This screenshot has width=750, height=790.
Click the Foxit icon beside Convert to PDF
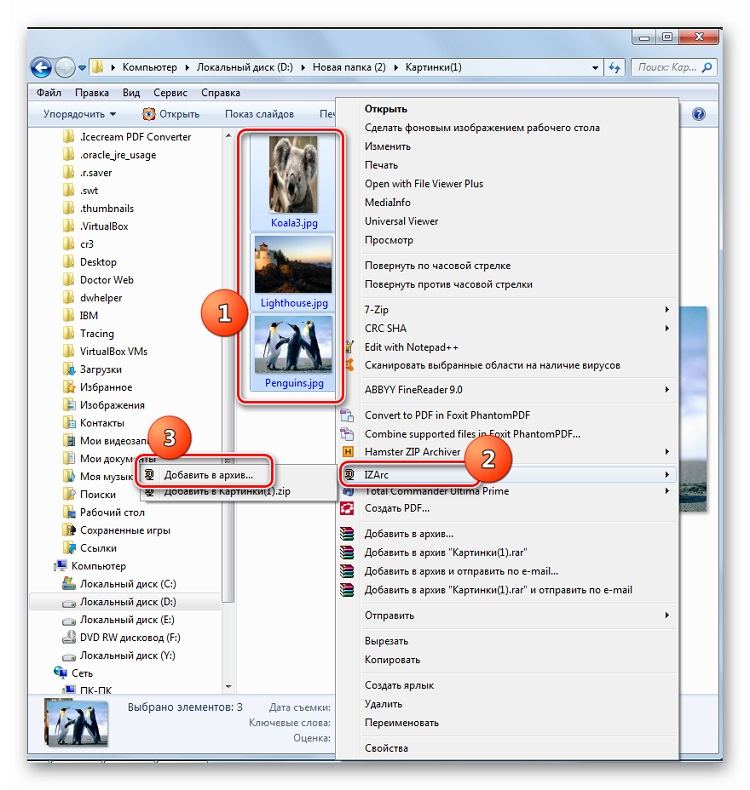click(347, 415)
